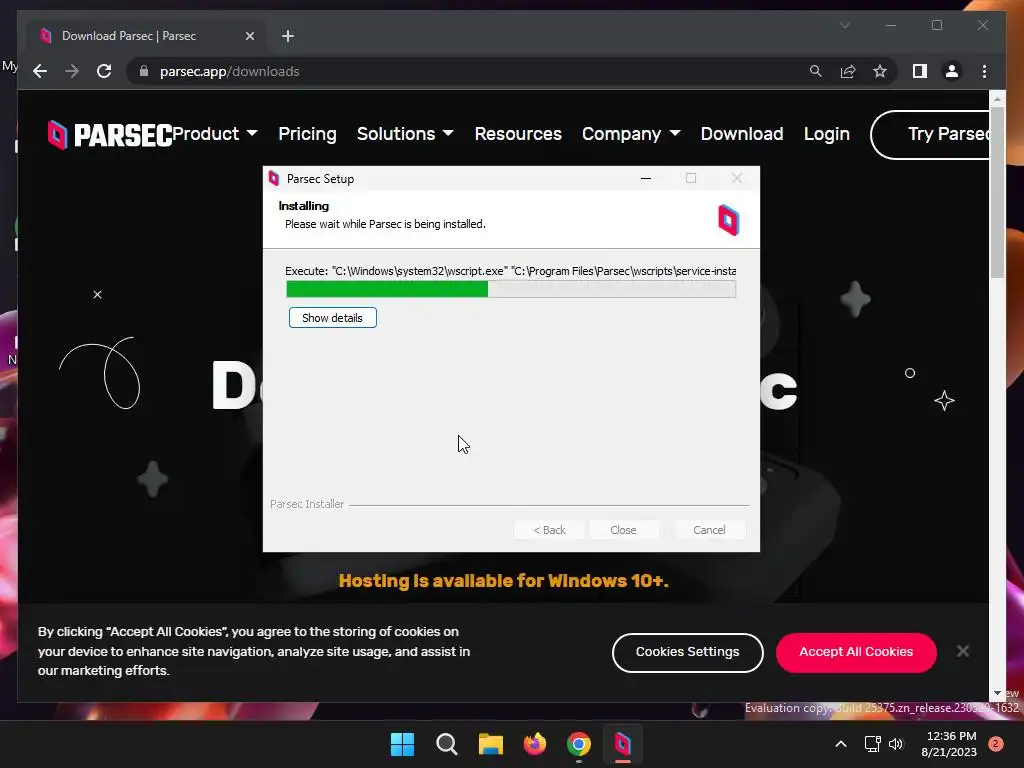Expand the Product dropdown menu

pyautogui.click(x=215, y=134)
